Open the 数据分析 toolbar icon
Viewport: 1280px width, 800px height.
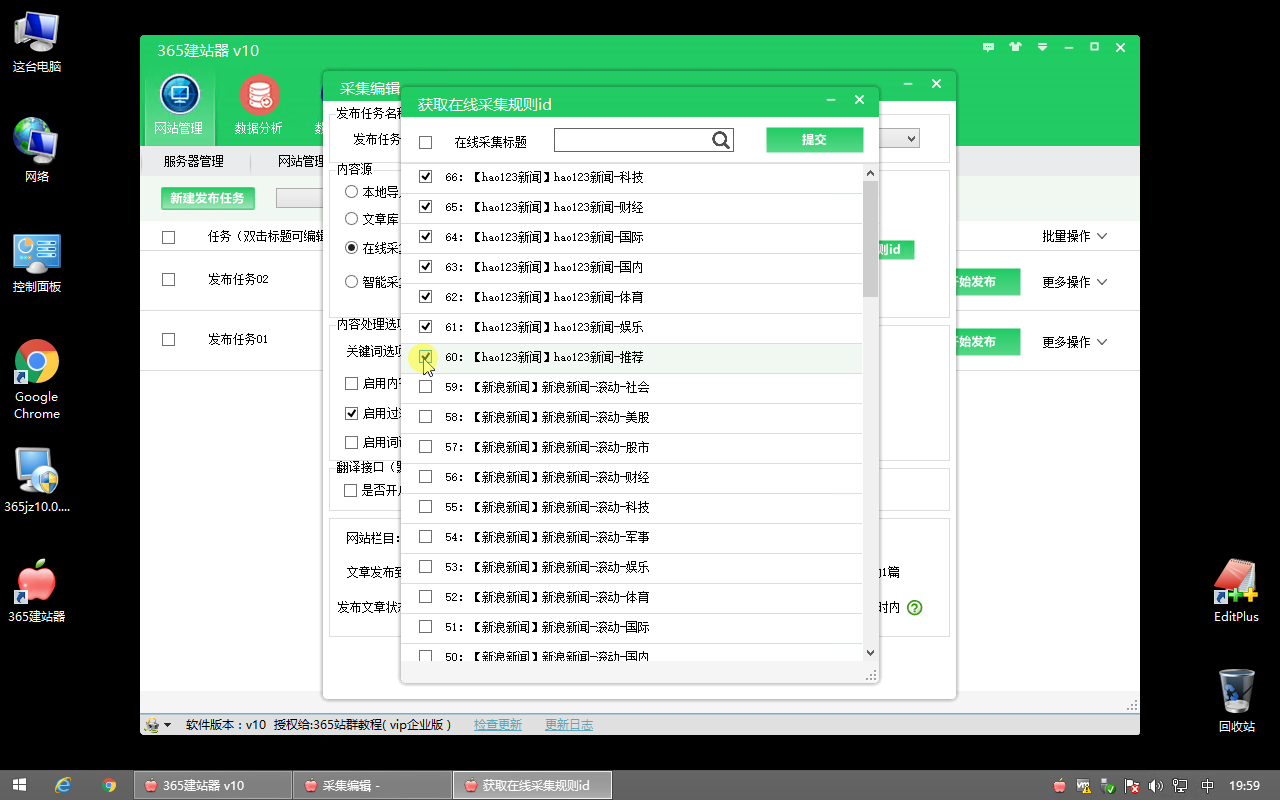(259, 106)
